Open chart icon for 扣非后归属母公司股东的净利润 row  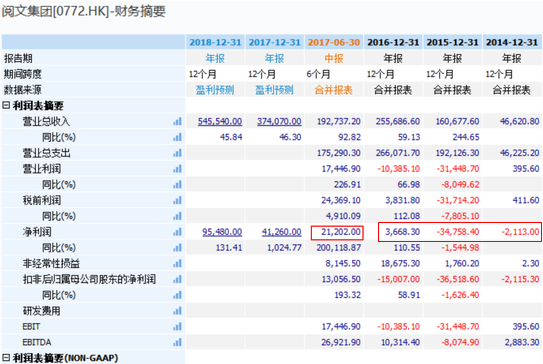pos(177,279)
